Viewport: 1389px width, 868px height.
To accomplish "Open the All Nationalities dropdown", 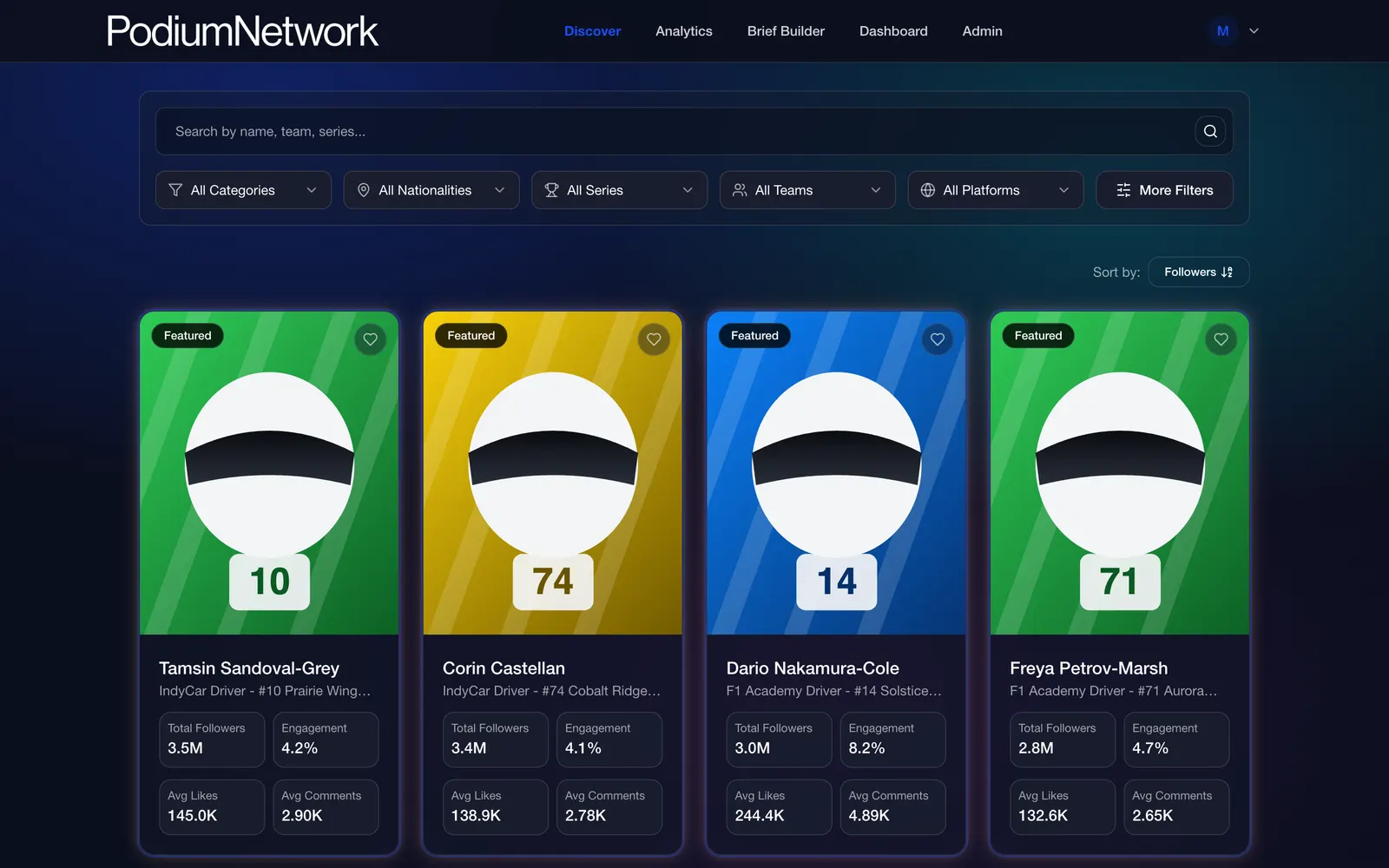I will 431,190.
